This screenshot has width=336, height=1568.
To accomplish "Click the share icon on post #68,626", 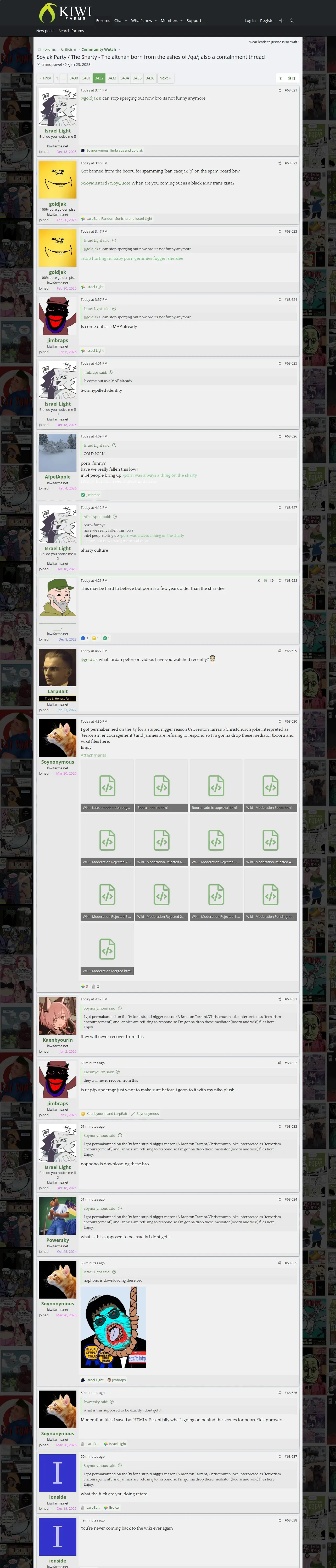I will coord(279,436).
